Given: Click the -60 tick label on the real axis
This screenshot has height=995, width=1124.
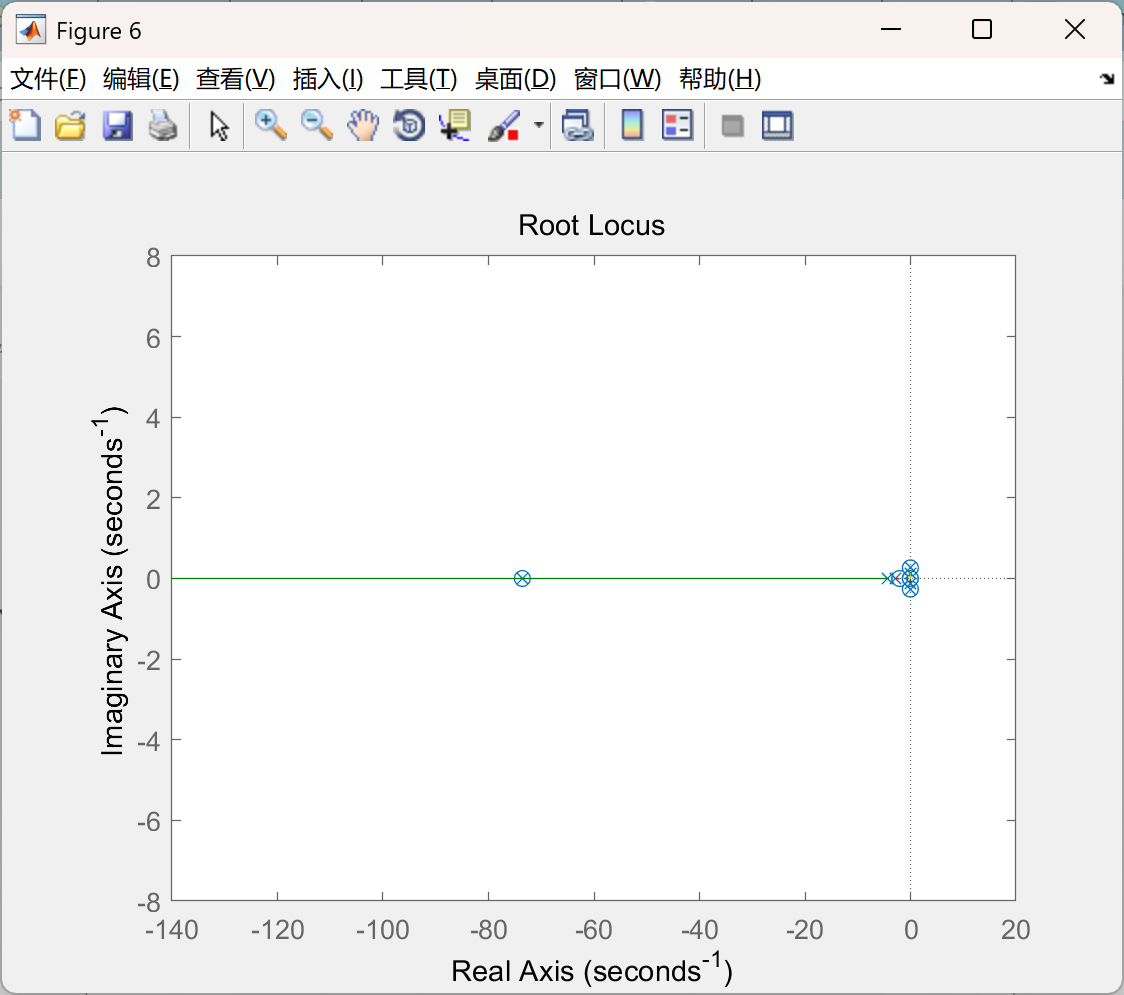Looking at the screenshot, I should (594, 930).
